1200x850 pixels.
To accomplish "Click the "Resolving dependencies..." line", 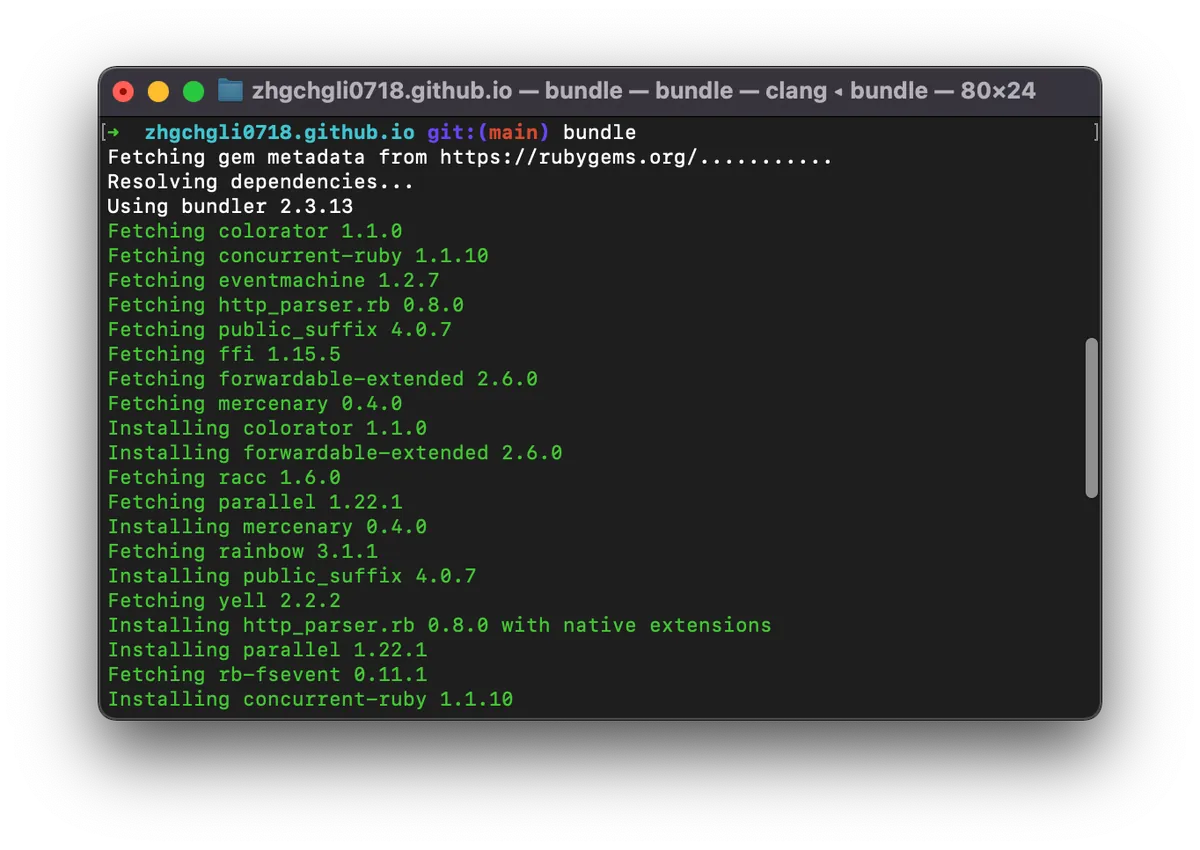I will click(x=260, y=182).
